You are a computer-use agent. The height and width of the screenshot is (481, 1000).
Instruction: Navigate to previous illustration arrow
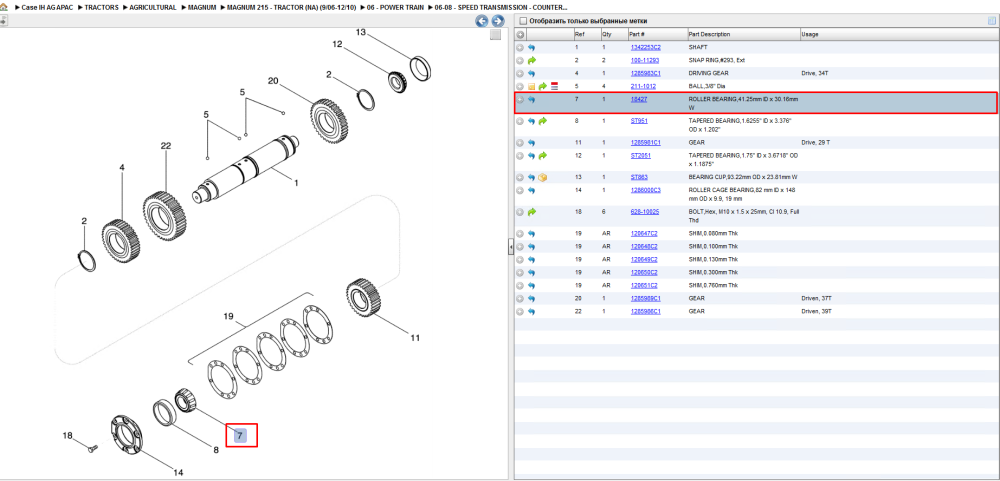pyautogui.click(x=482, y=21)
